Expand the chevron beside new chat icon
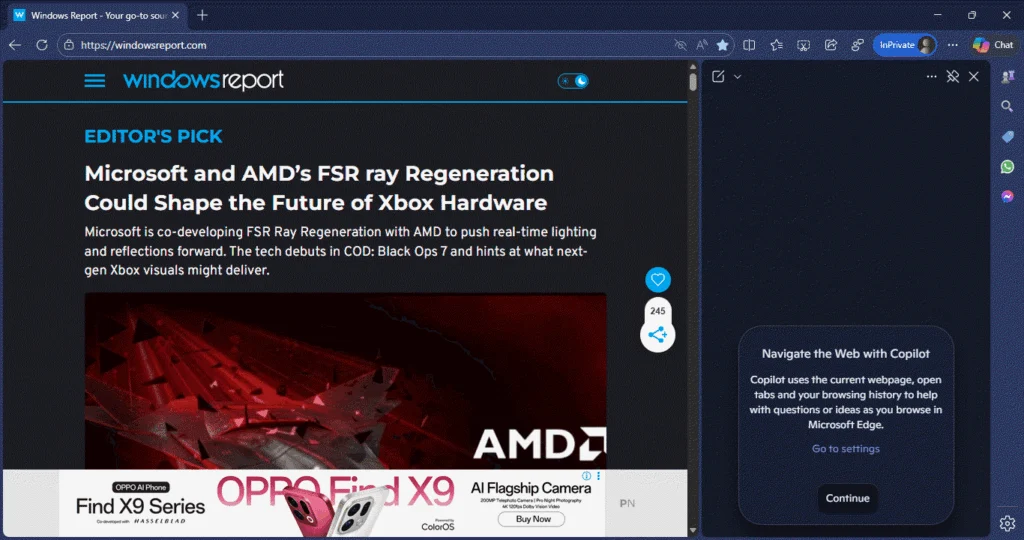This screenshot has height=540, width=1024. 738,77
